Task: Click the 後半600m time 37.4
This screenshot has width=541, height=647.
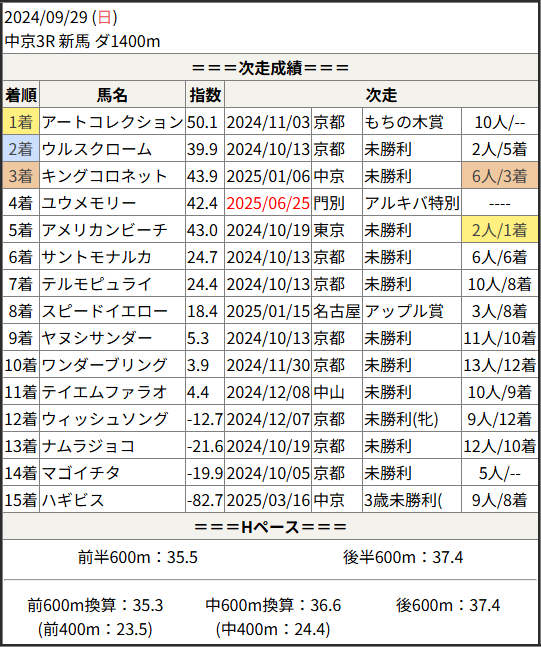Action: point(447,557)
